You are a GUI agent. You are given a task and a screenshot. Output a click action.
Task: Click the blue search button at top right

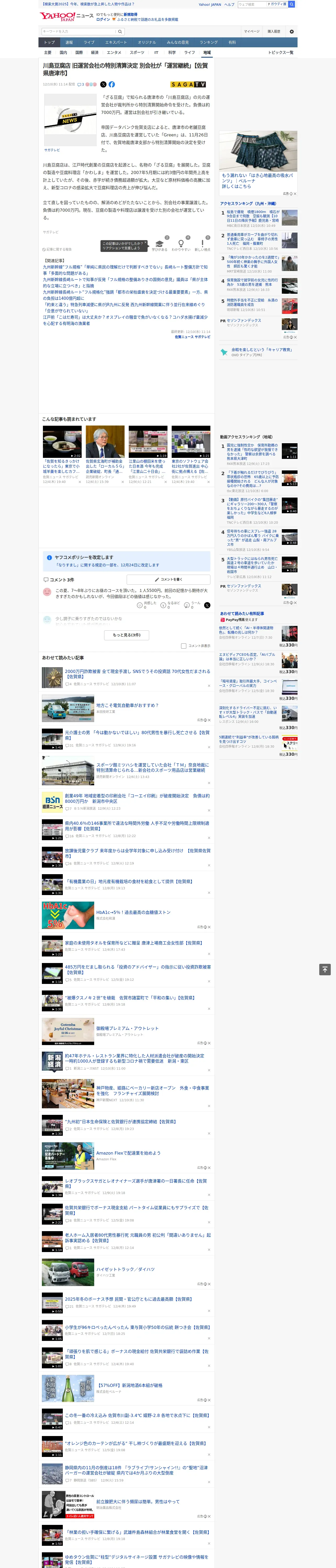pyautogui.click(x=292, y=4)
